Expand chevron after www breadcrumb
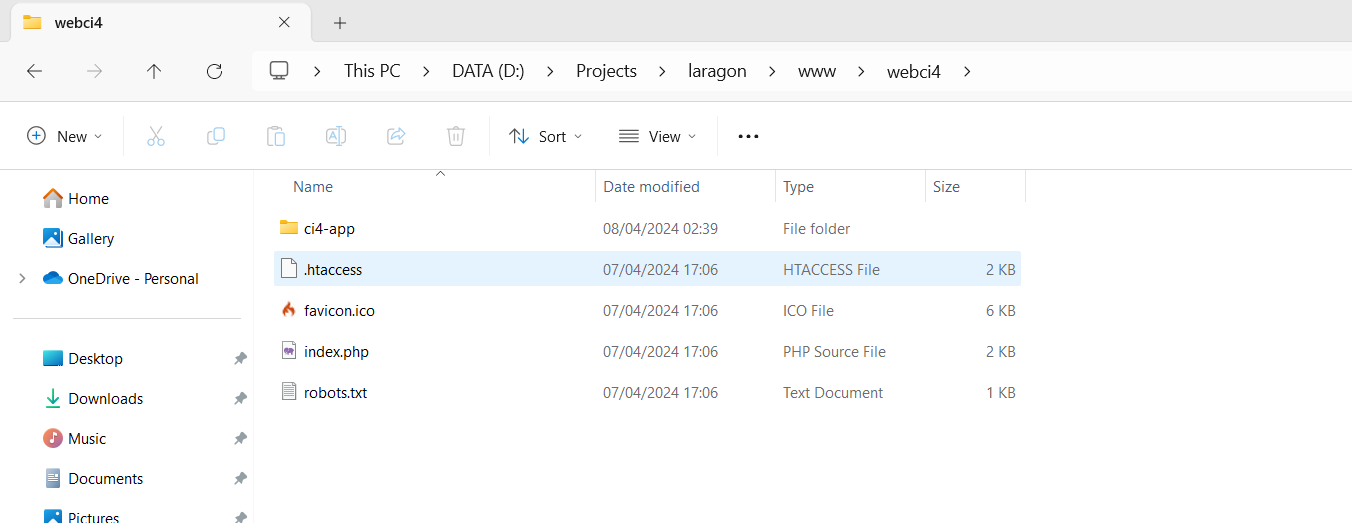The height and width of the screenshot is (523, 1352). [861, 71]
